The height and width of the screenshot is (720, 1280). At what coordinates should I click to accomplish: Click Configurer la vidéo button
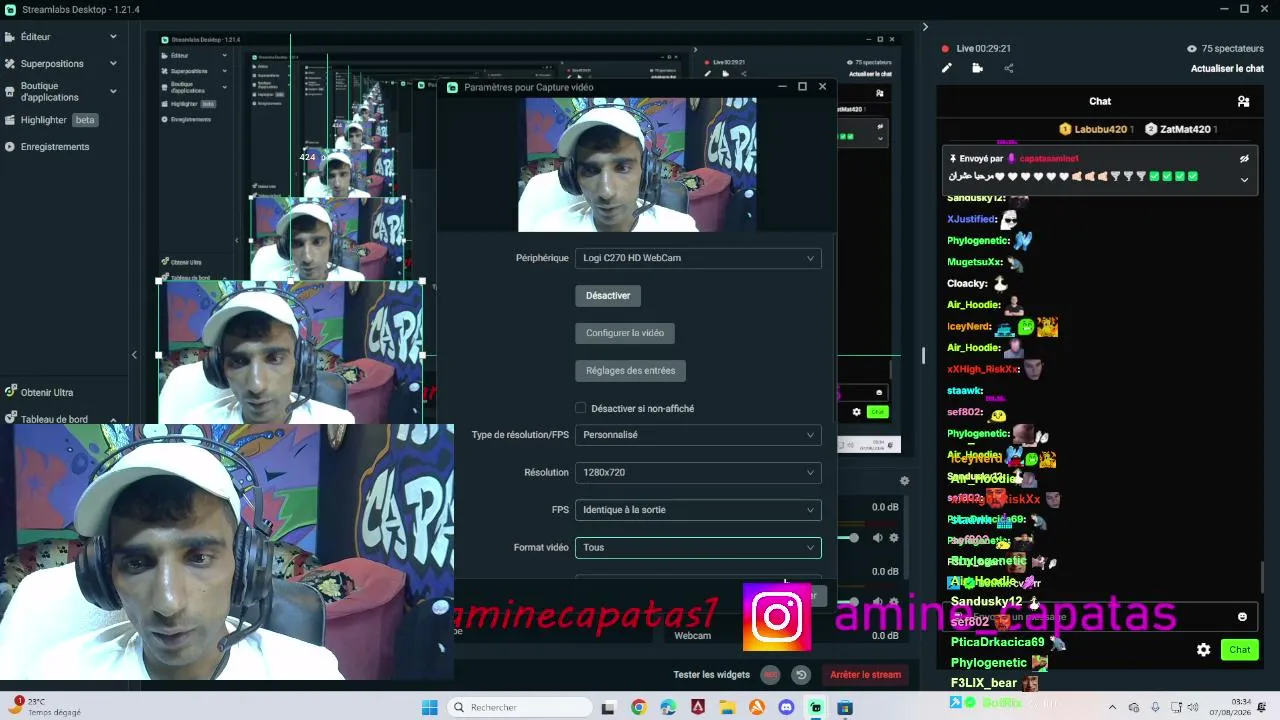click(625, 333)
